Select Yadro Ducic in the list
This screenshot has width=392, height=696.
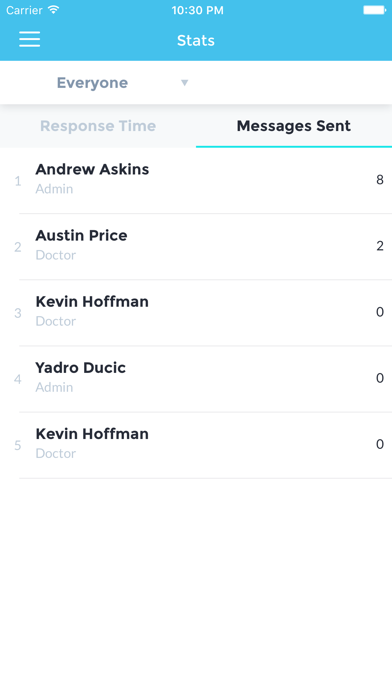pos(196,379)
